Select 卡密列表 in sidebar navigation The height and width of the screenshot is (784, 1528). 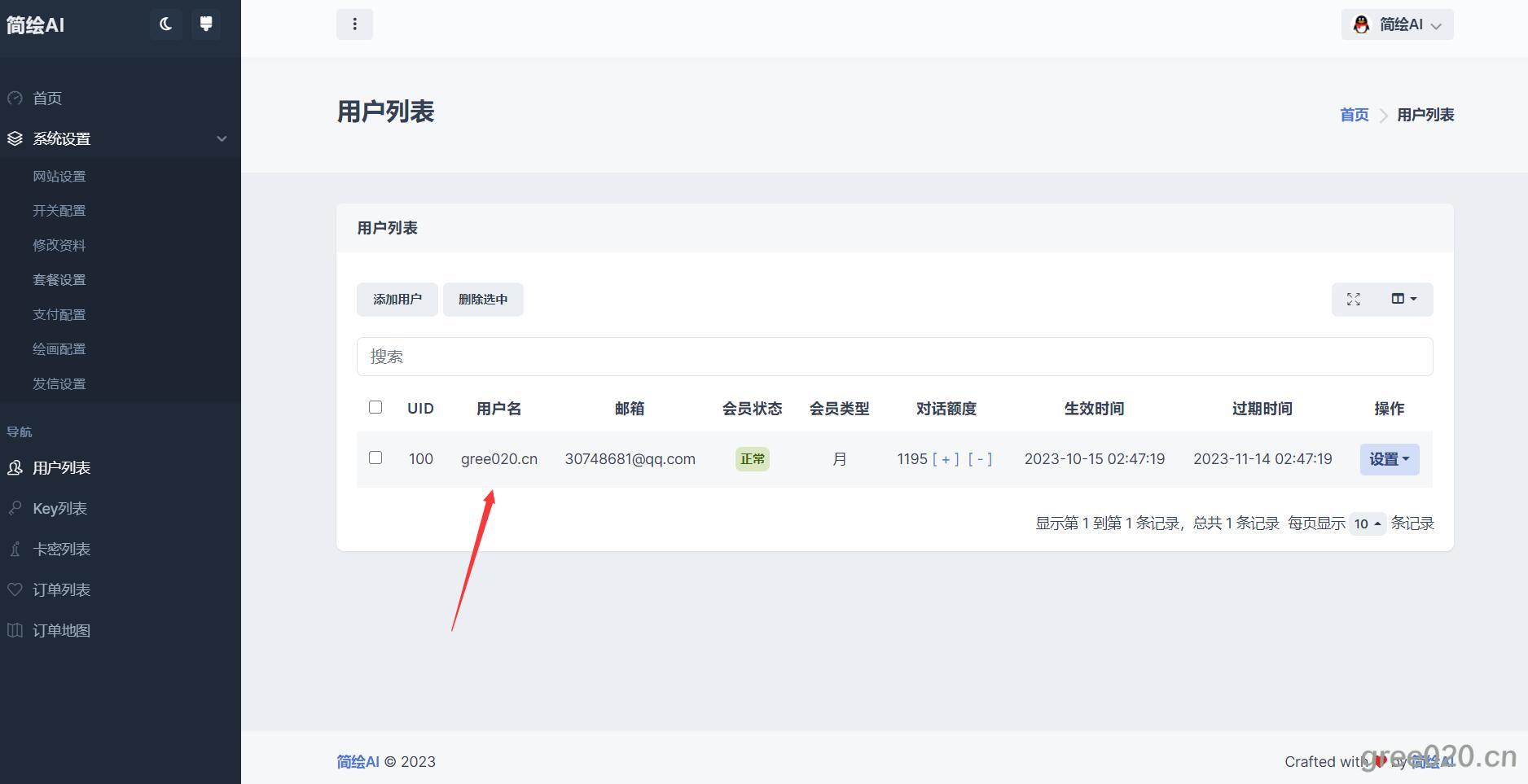(61, 550)
